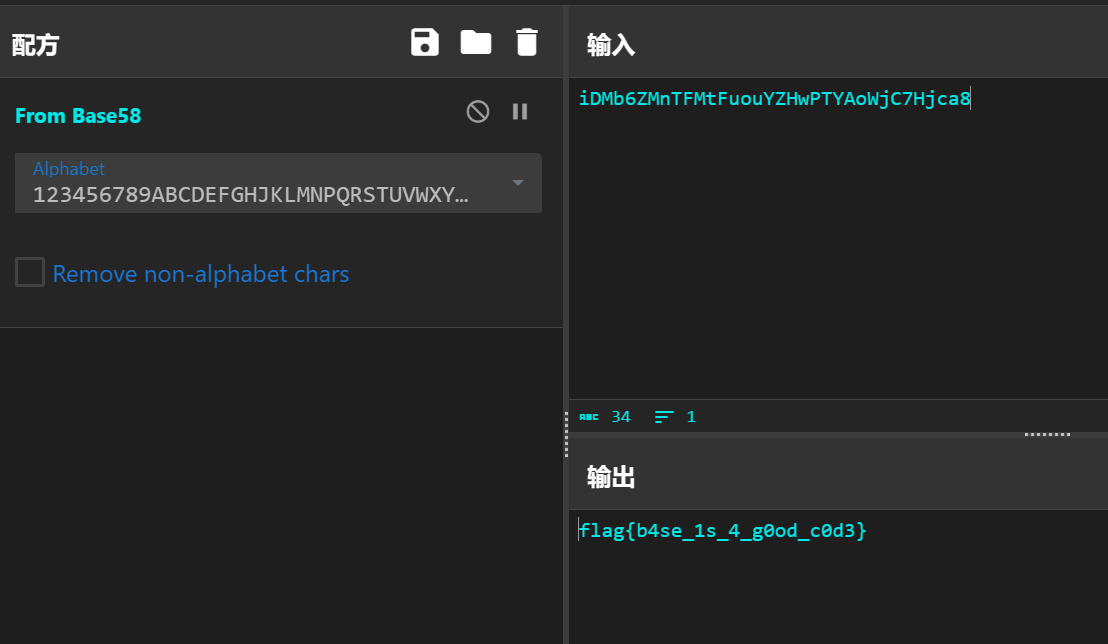Viewport: 1108px width, 644px height.
Task: Click the empty recipe area below From Base58
Action: coord(280,480)
